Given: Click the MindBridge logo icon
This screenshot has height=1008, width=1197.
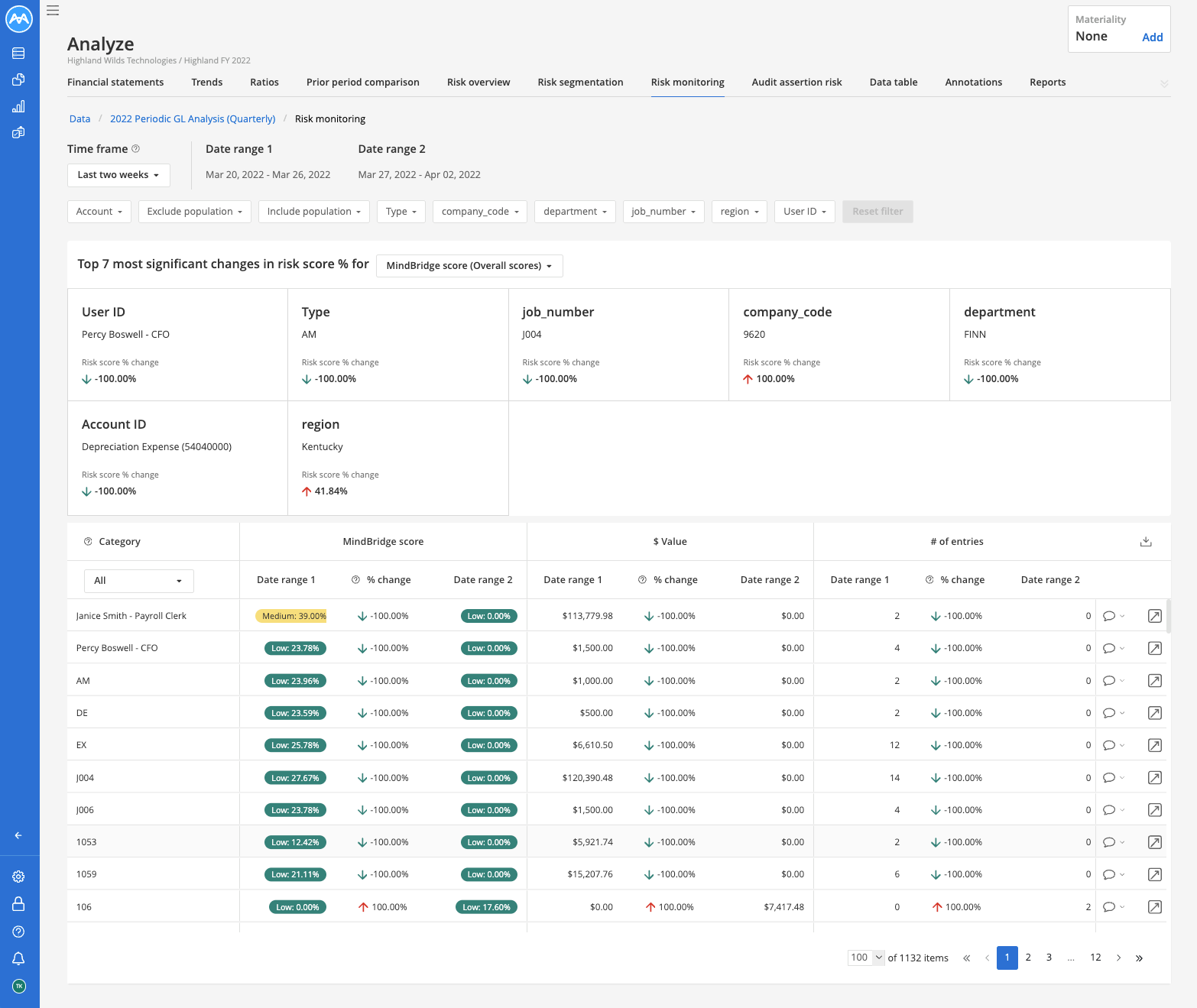Looking at the screenshot, I should pos(19,19).
